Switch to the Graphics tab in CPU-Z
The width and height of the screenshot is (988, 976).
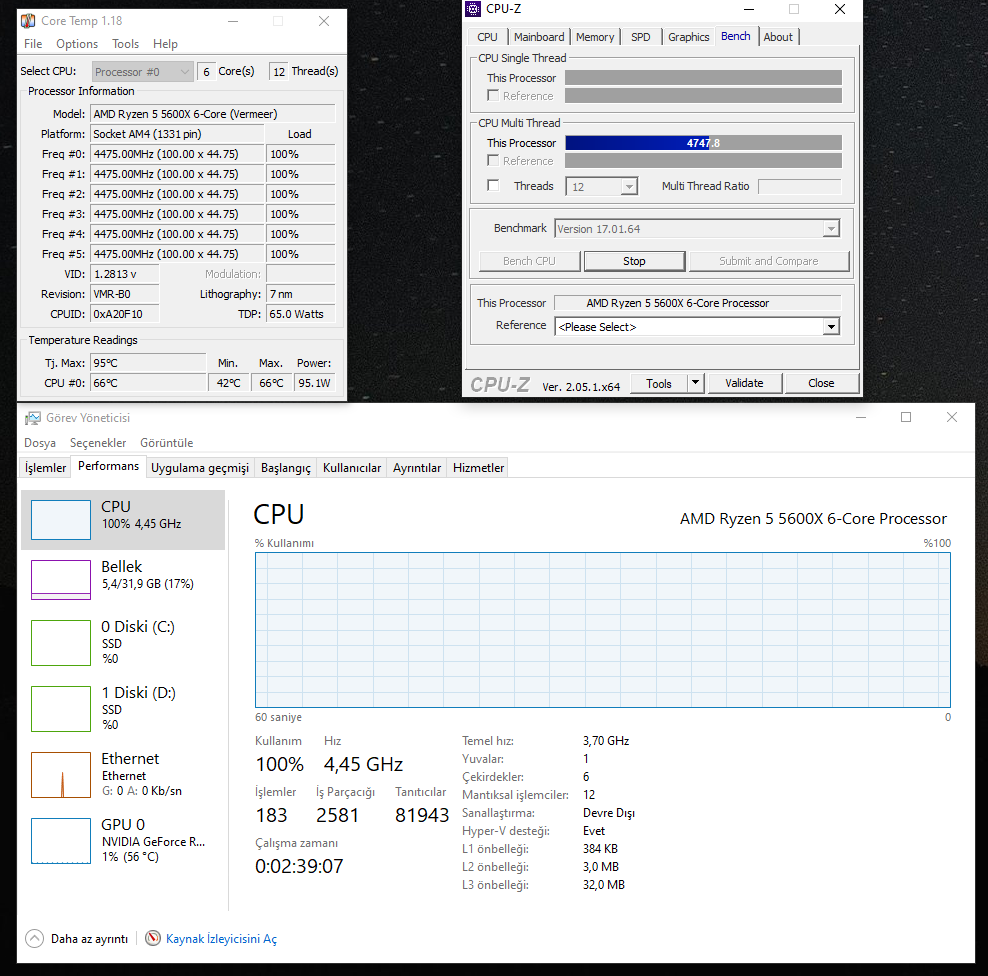[688, 37]
